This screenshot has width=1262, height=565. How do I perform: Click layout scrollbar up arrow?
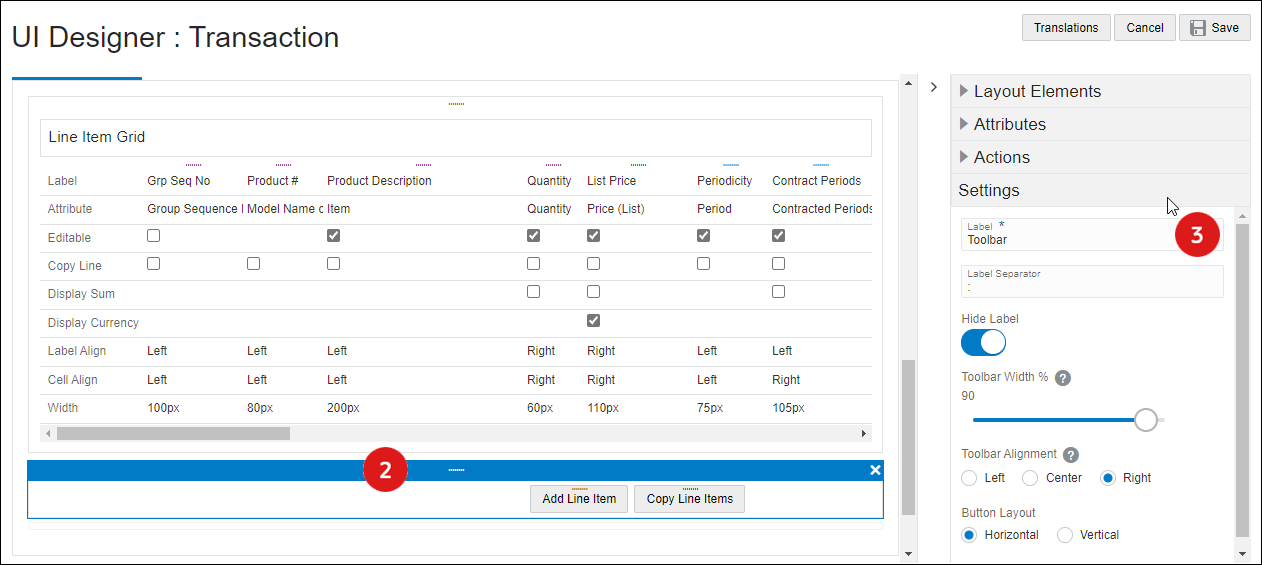[x=908, y=82]
